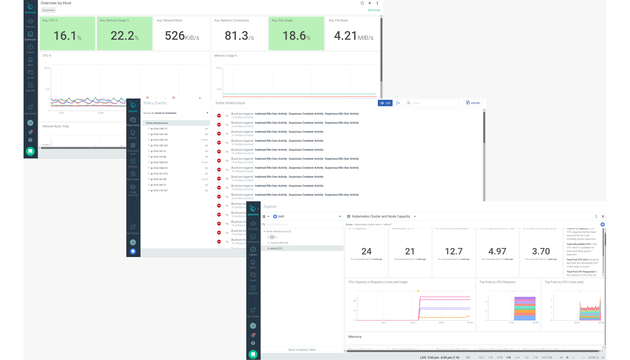Select the CUSTOM time range in the Explore time bar
Viewport: 630px width, 360px height.
click(x=547, y=357)
